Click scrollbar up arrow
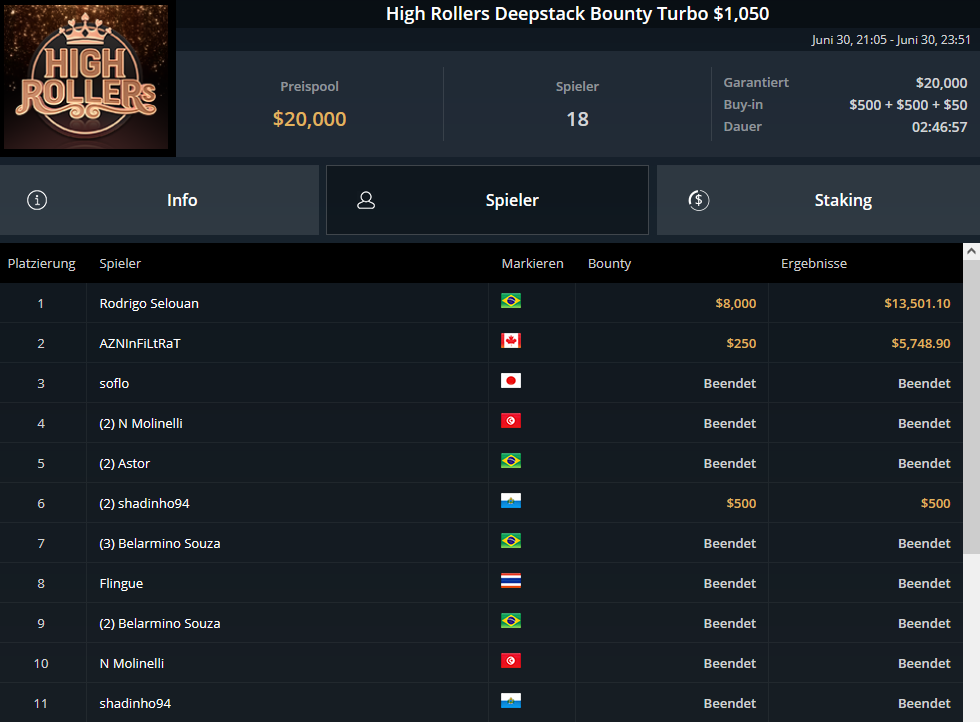Image resolution: width=980 pixels, height=722 pixels. pos(971,251)
